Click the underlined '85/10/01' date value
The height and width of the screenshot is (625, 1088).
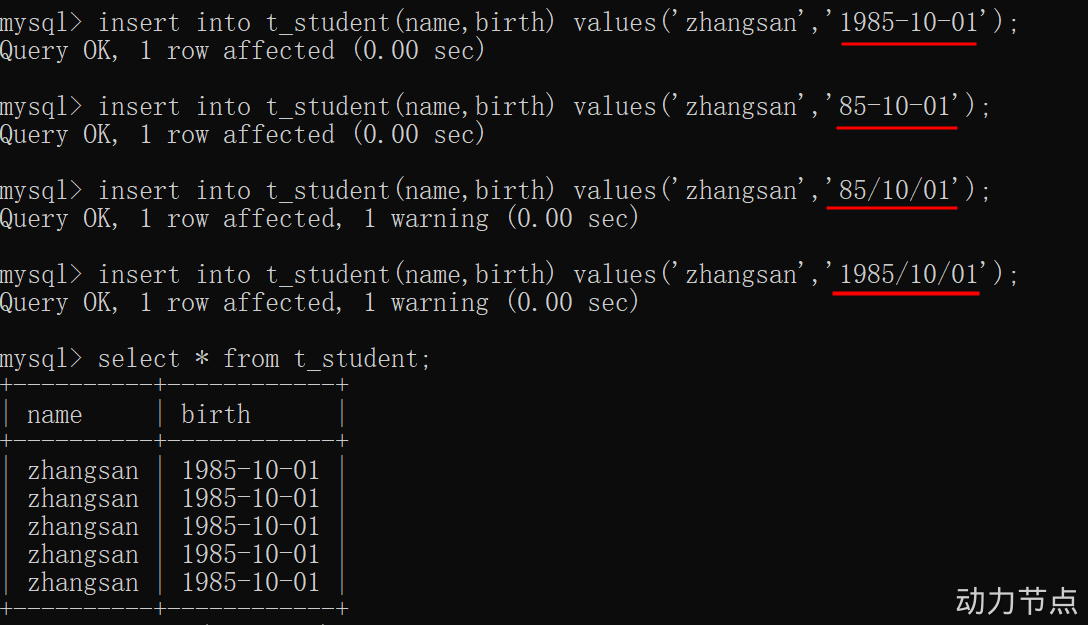point(894,191)
